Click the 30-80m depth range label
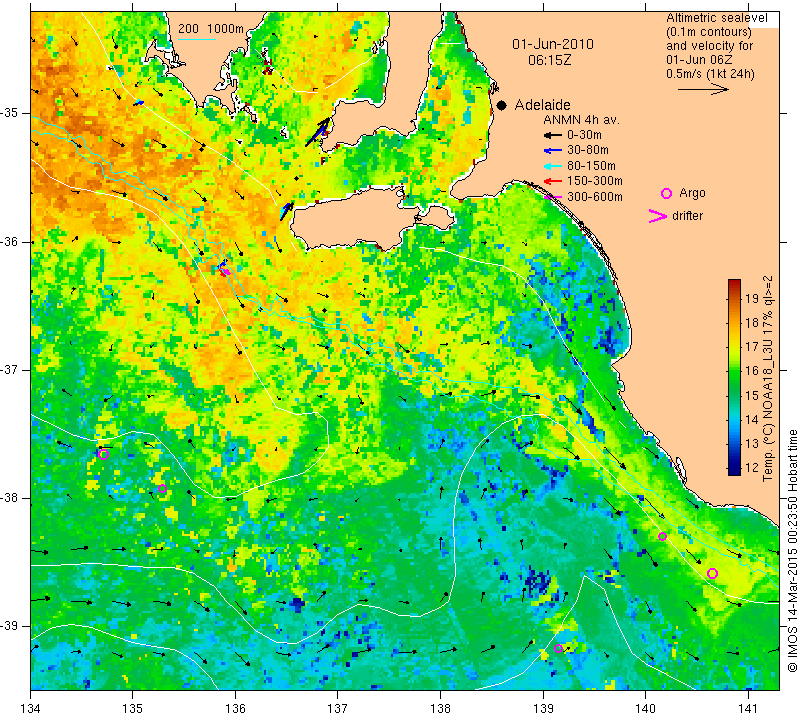 point(588,150)
